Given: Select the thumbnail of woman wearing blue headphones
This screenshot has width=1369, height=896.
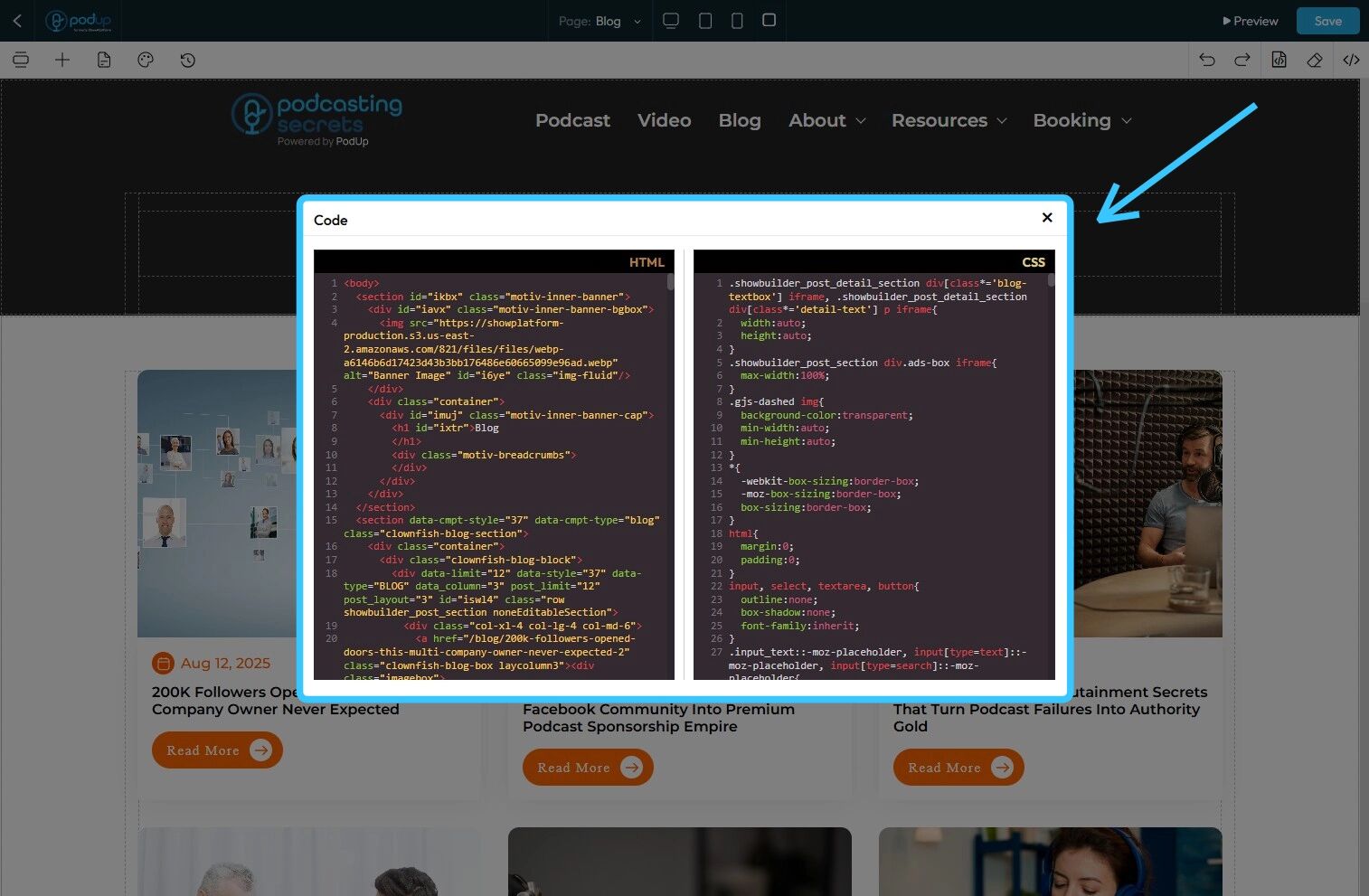Looking at the screenshot, I should pos(1051,862).
